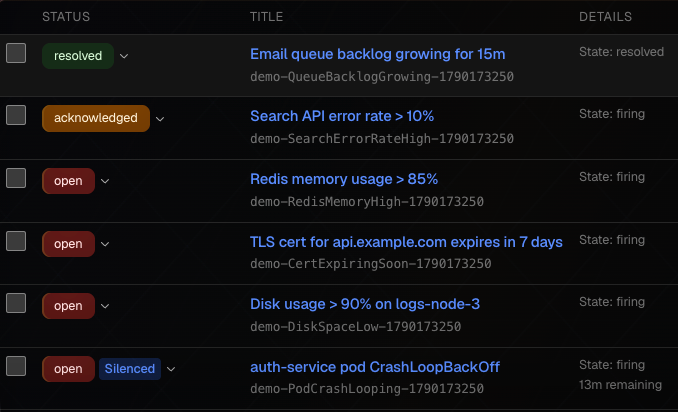Tick the checkbox for Search API error rate
Screen dimensions: 678x412
16,115
